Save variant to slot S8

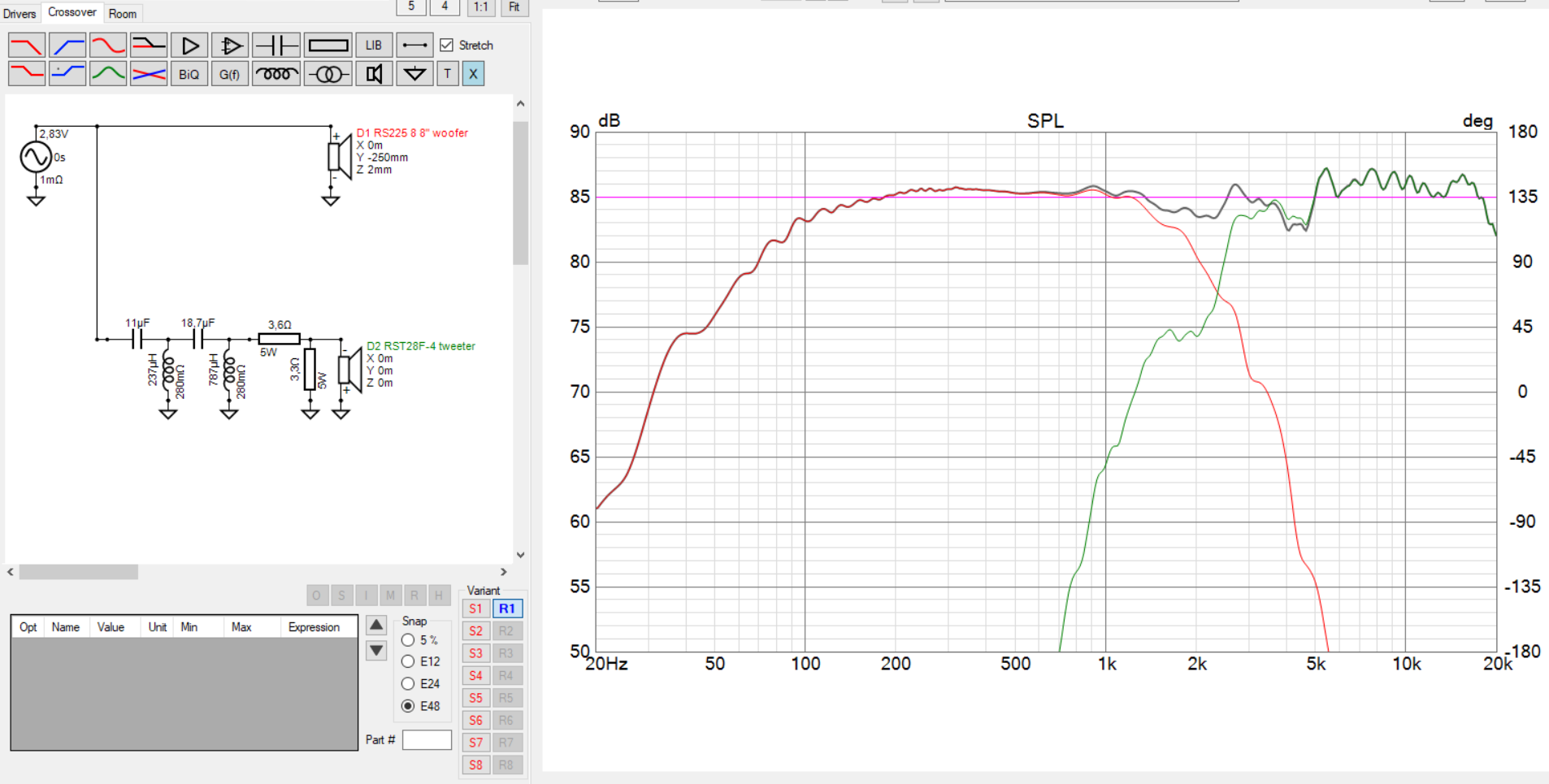coord(476,765)
